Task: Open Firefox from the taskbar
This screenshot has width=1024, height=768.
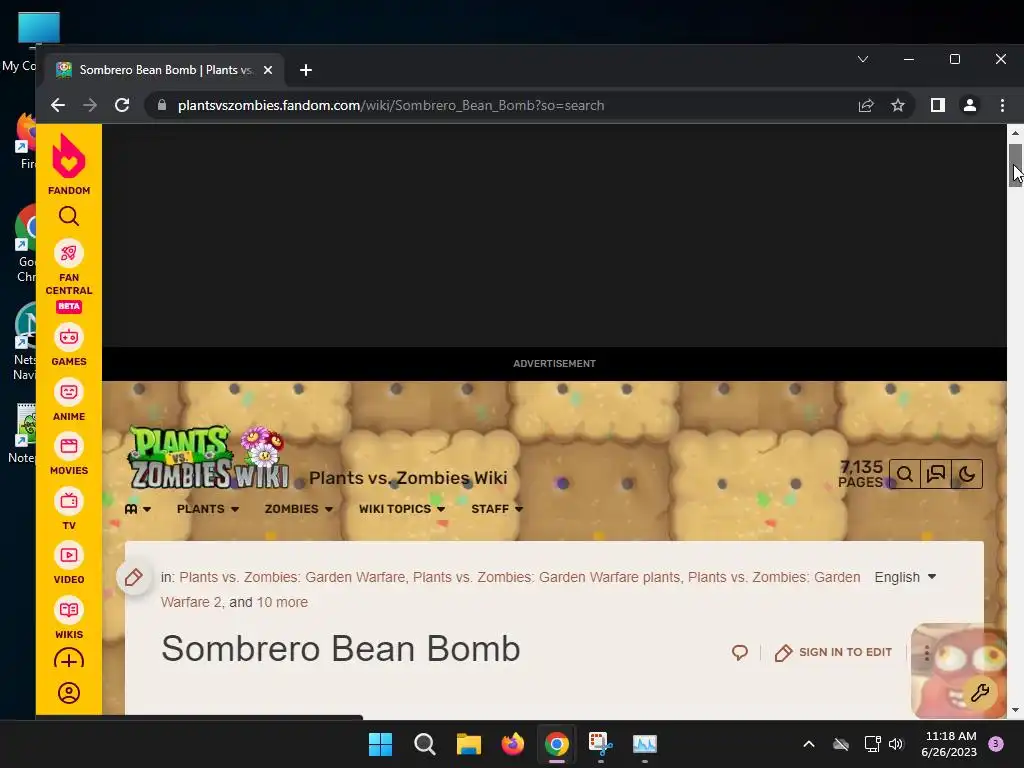Action: [513, 744]
